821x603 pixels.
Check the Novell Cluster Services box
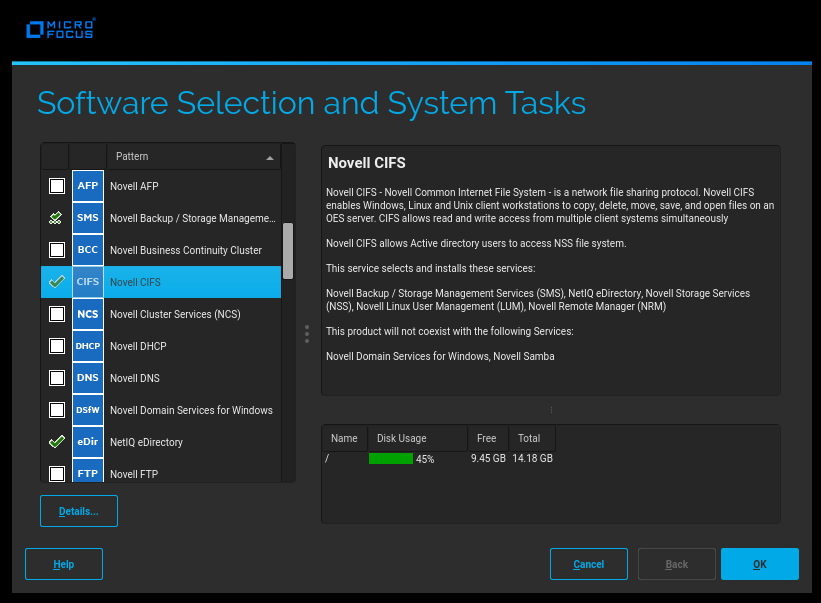[x=57, y=314]
